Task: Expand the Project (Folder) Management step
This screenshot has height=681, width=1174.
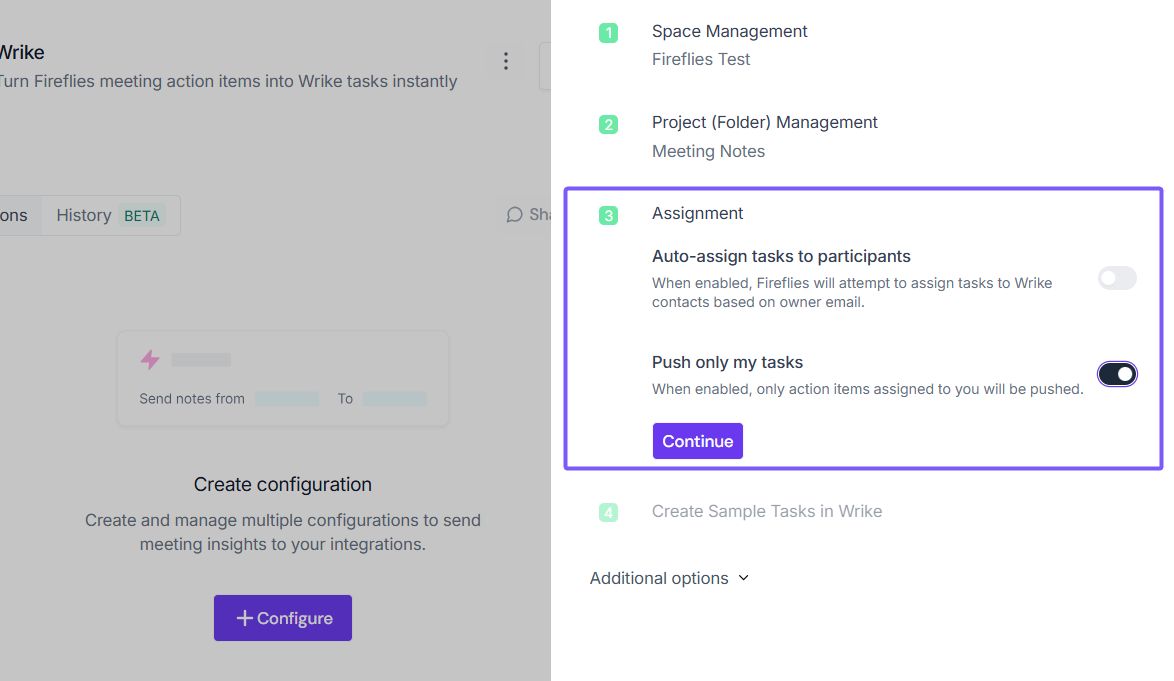Action: click(764, 122)
